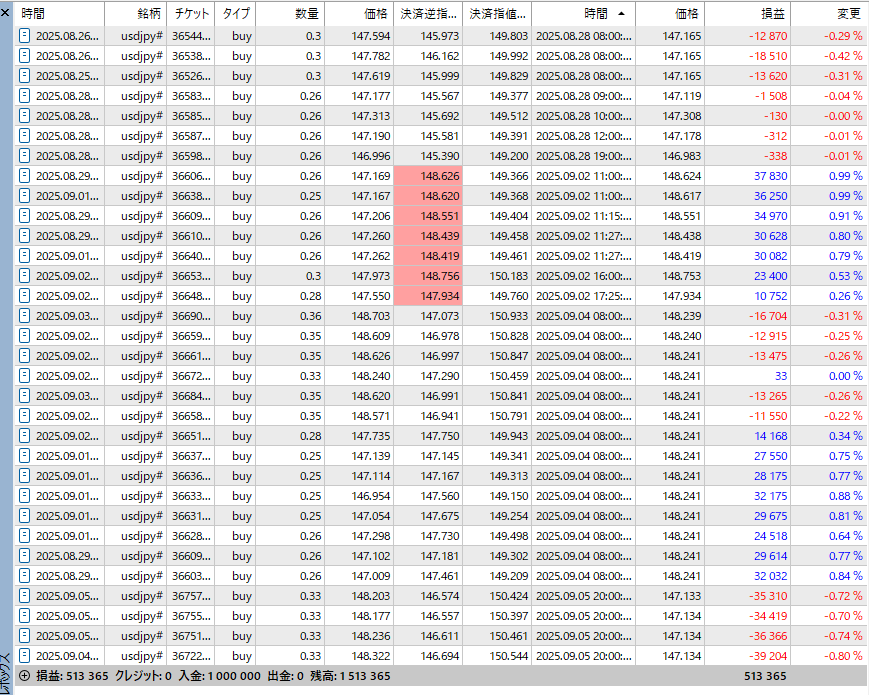The height and width of the screenshot is (695, 869).
Task: Click the trade icon for ticket 36672
Action: [x=24, y=376]
